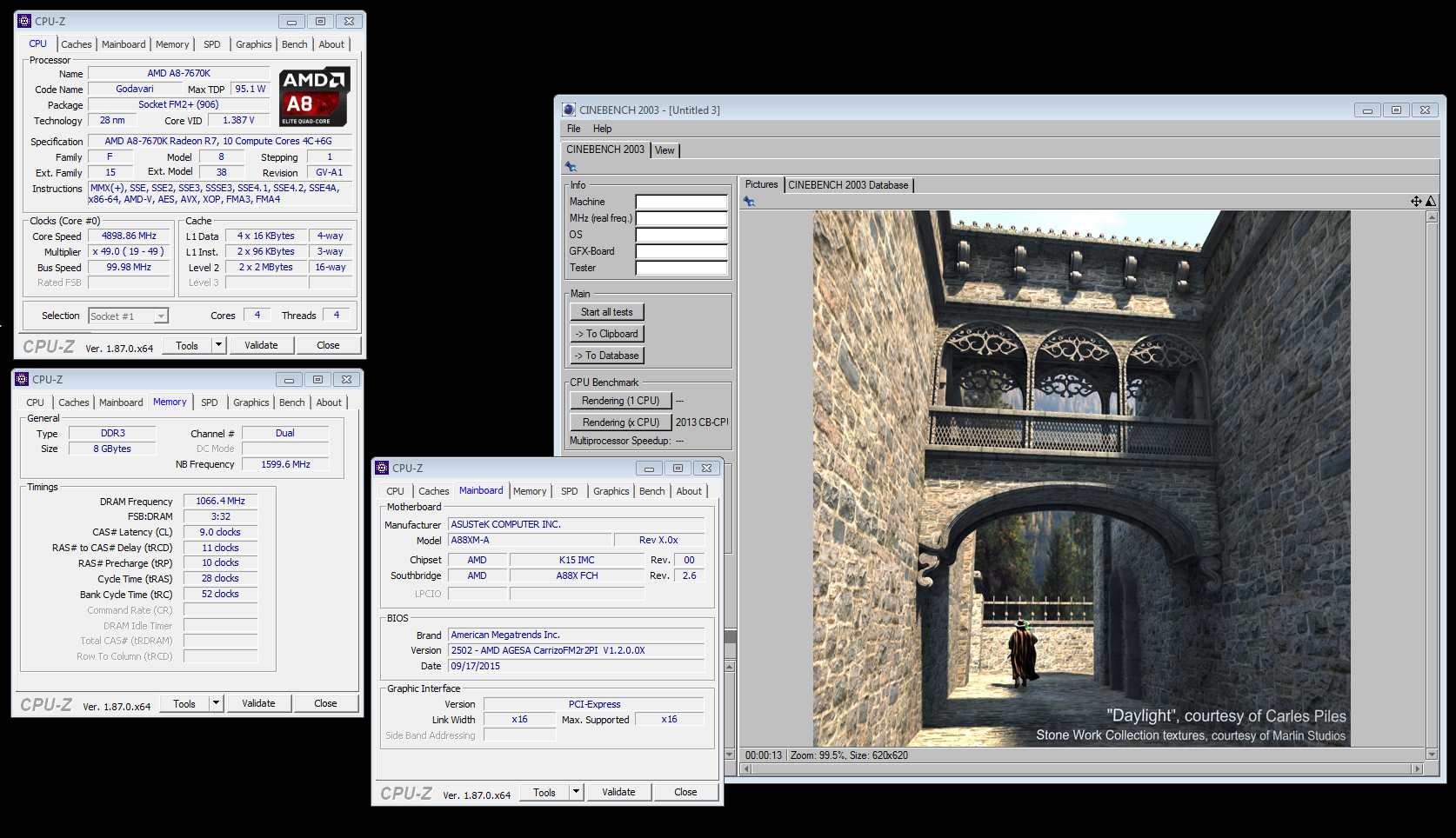Click Tools button in the CPU window

pyautogui.click(x=187, y=345)
